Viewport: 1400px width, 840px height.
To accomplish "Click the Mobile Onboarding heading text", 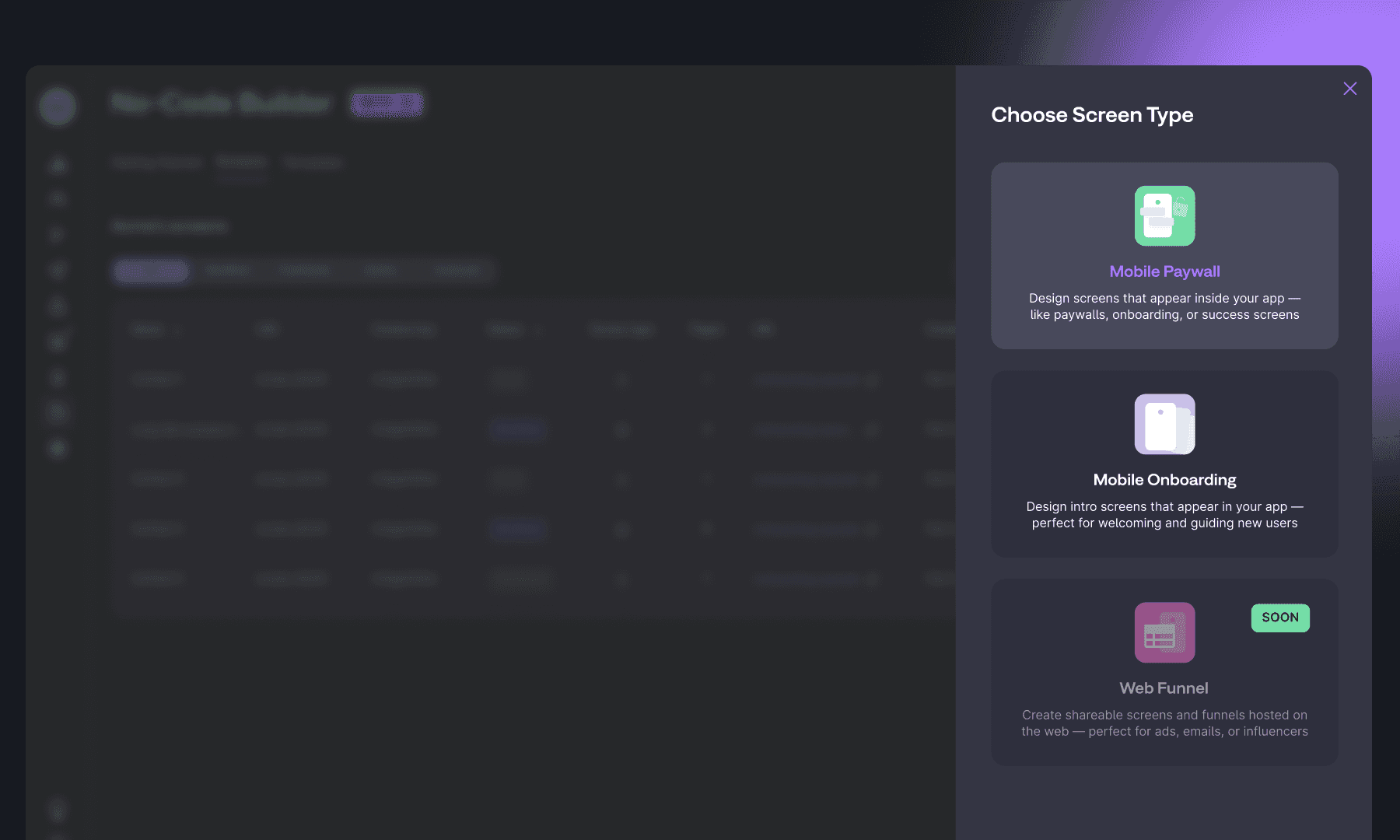I will [1164, 480].
